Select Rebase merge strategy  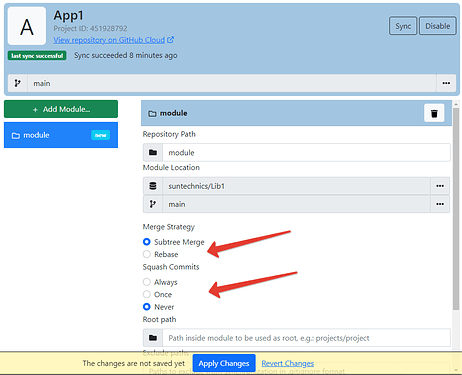pos(147,254)
